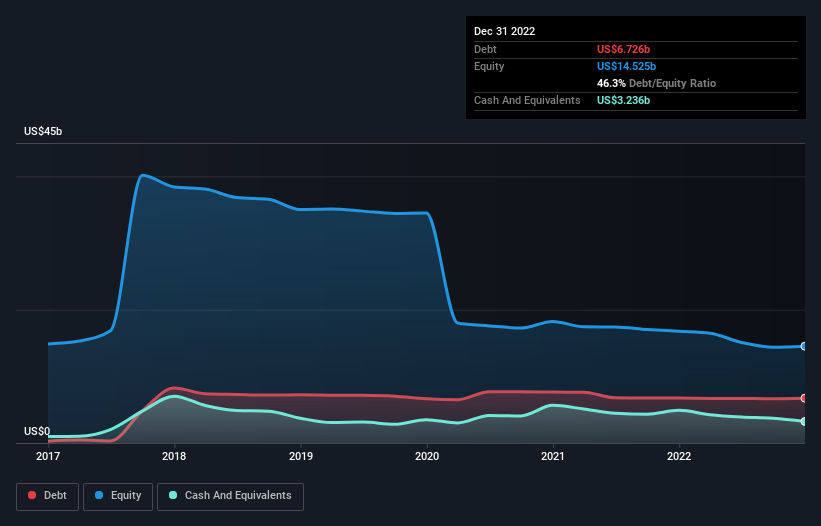This screenshot has height=526, width=821.
Task: Select the 2019 axis label
Action: tap(301, 456)
